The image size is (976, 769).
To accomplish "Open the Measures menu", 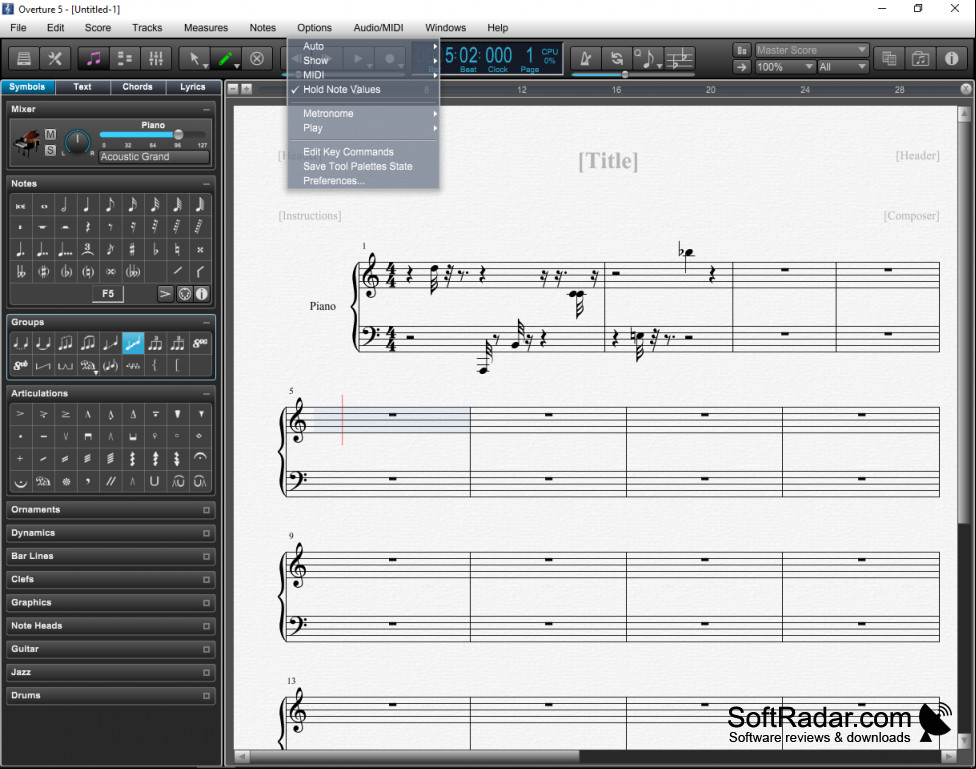I will (206, 27).
